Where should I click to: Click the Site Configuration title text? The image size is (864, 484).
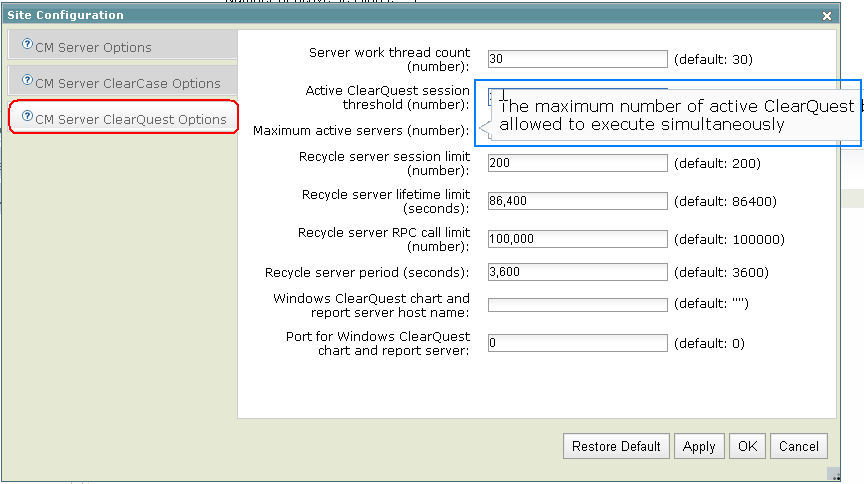point(65,15)
